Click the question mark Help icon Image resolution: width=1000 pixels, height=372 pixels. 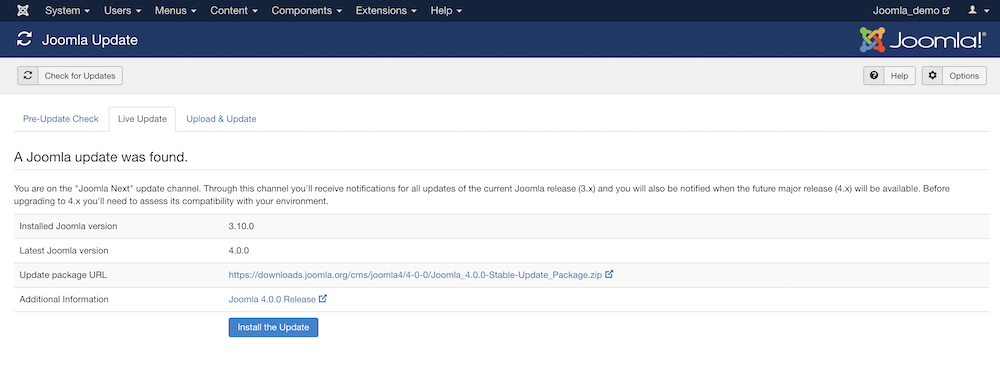point(874,75)
